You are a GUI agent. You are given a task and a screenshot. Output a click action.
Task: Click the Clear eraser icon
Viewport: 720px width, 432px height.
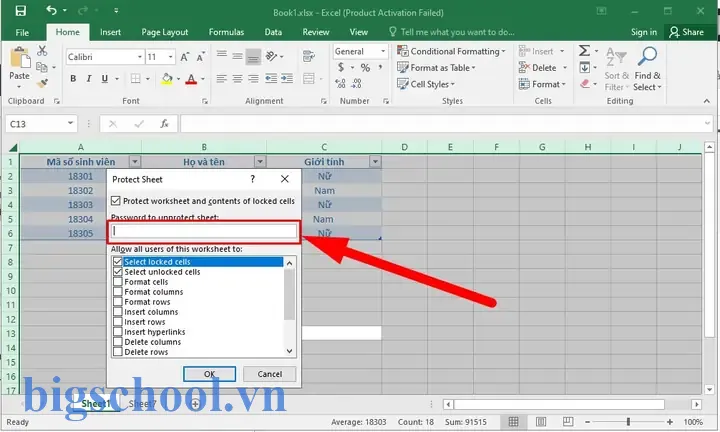(x=585, y=84)
